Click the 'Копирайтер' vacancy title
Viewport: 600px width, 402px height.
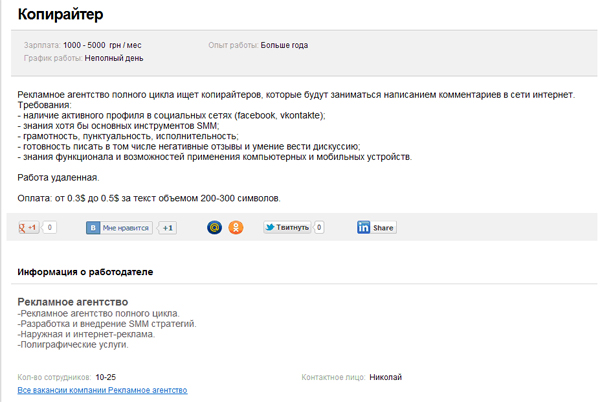pyautogui.click(x=60, y=15)
